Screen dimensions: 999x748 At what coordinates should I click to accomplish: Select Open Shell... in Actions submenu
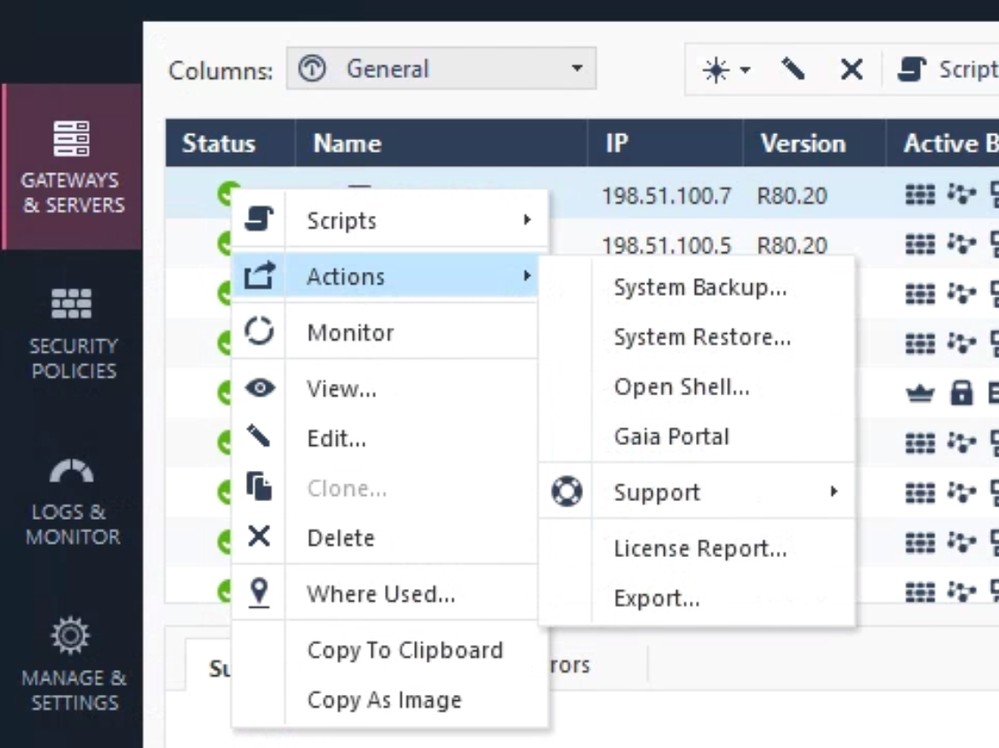click(697, 387)
